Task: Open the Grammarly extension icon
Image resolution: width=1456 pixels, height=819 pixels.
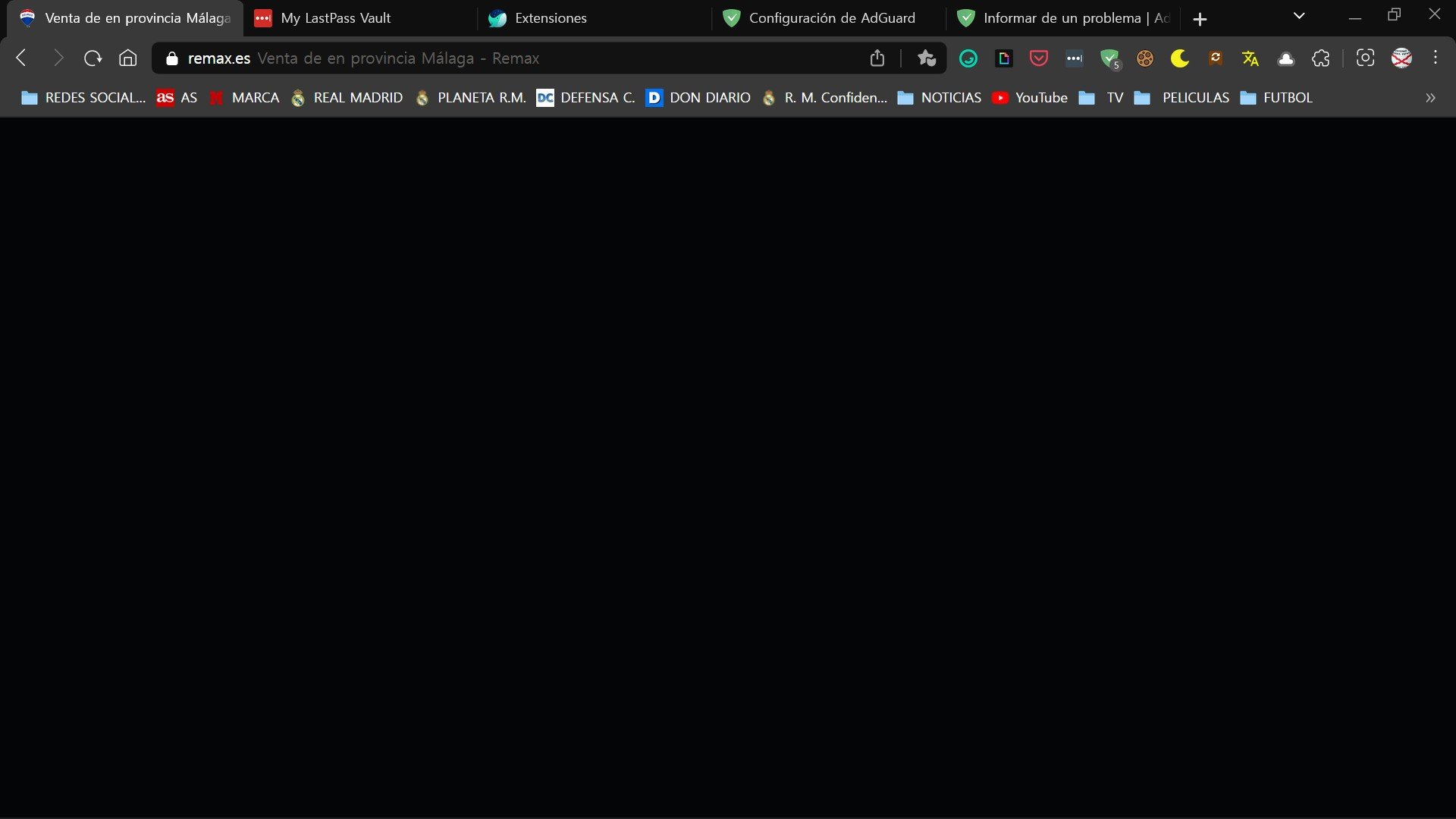Action: coord(968,58)
